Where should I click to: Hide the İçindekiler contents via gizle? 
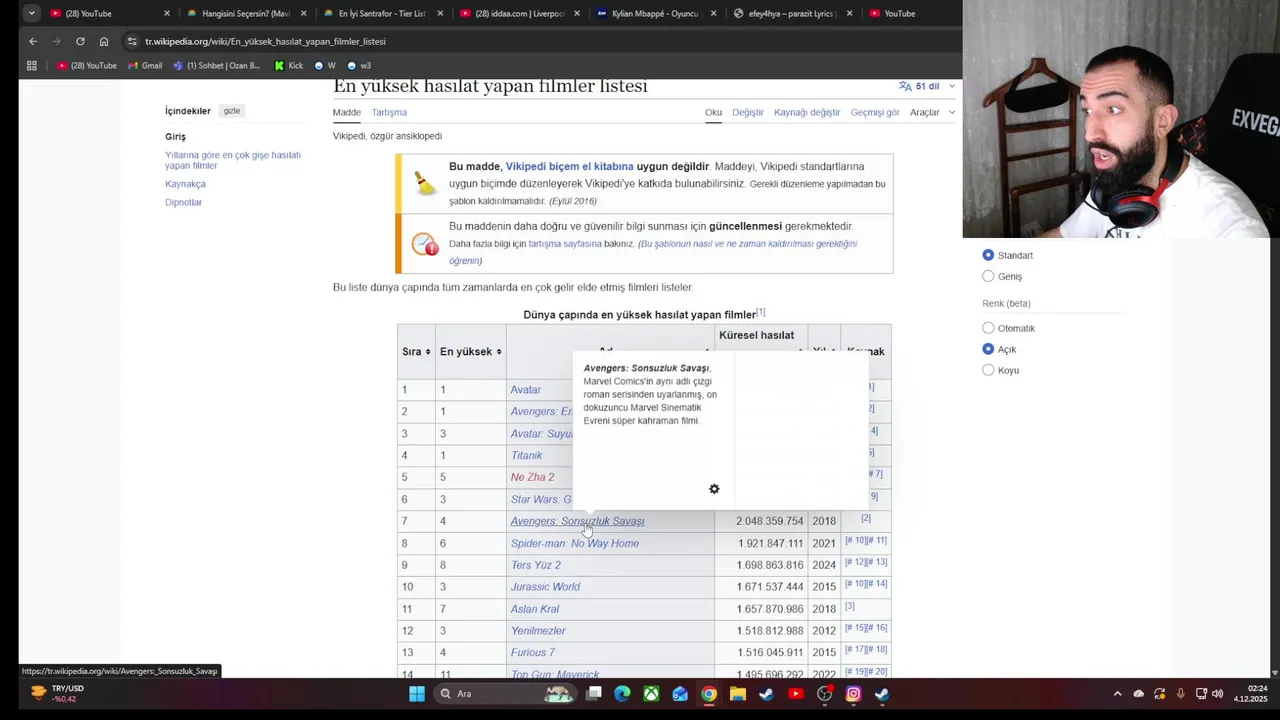(232, 111)
